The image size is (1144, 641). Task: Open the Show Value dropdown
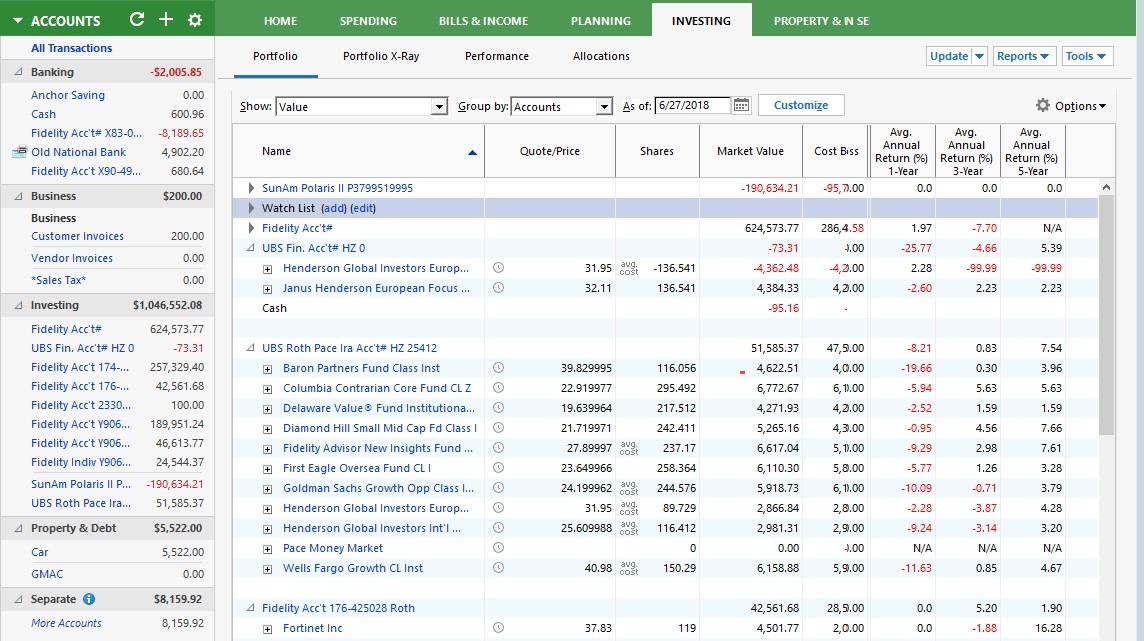click(438, 107)
